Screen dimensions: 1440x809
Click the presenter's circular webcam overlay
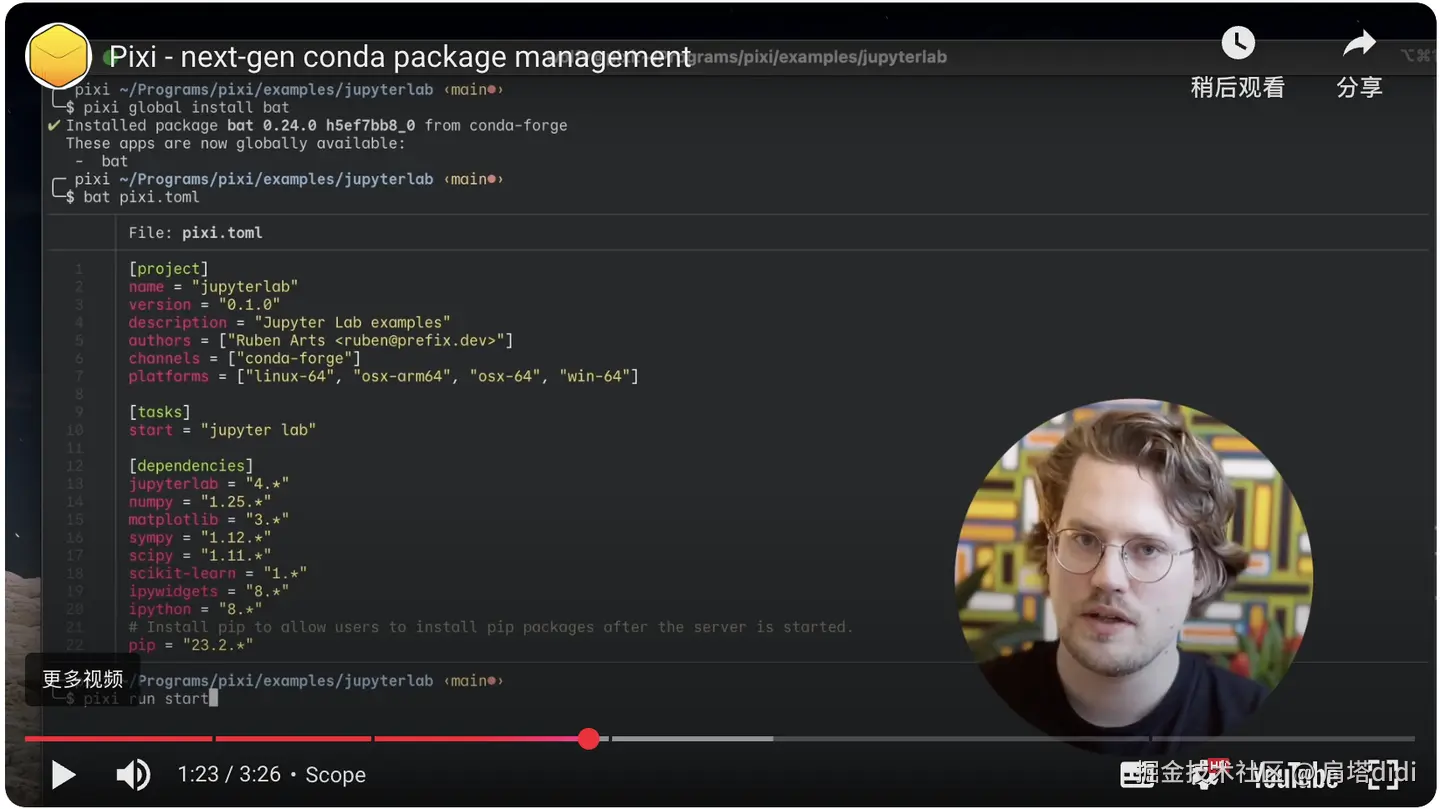pyautogui.click(x=1134, y=577)
